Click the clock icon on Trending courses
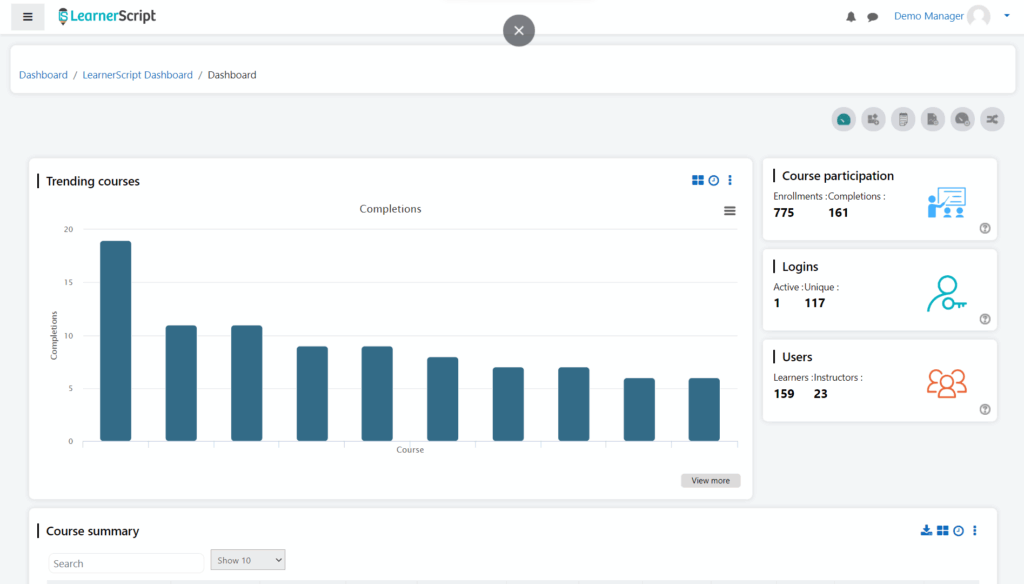 (714, 181)
